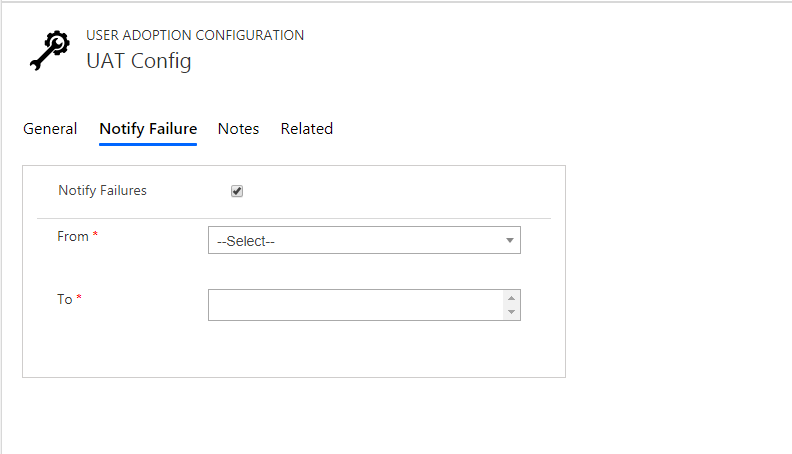This screenshot has width=792, height=454.
Task: Click the To field's down arrow
Action: [511, 312]
